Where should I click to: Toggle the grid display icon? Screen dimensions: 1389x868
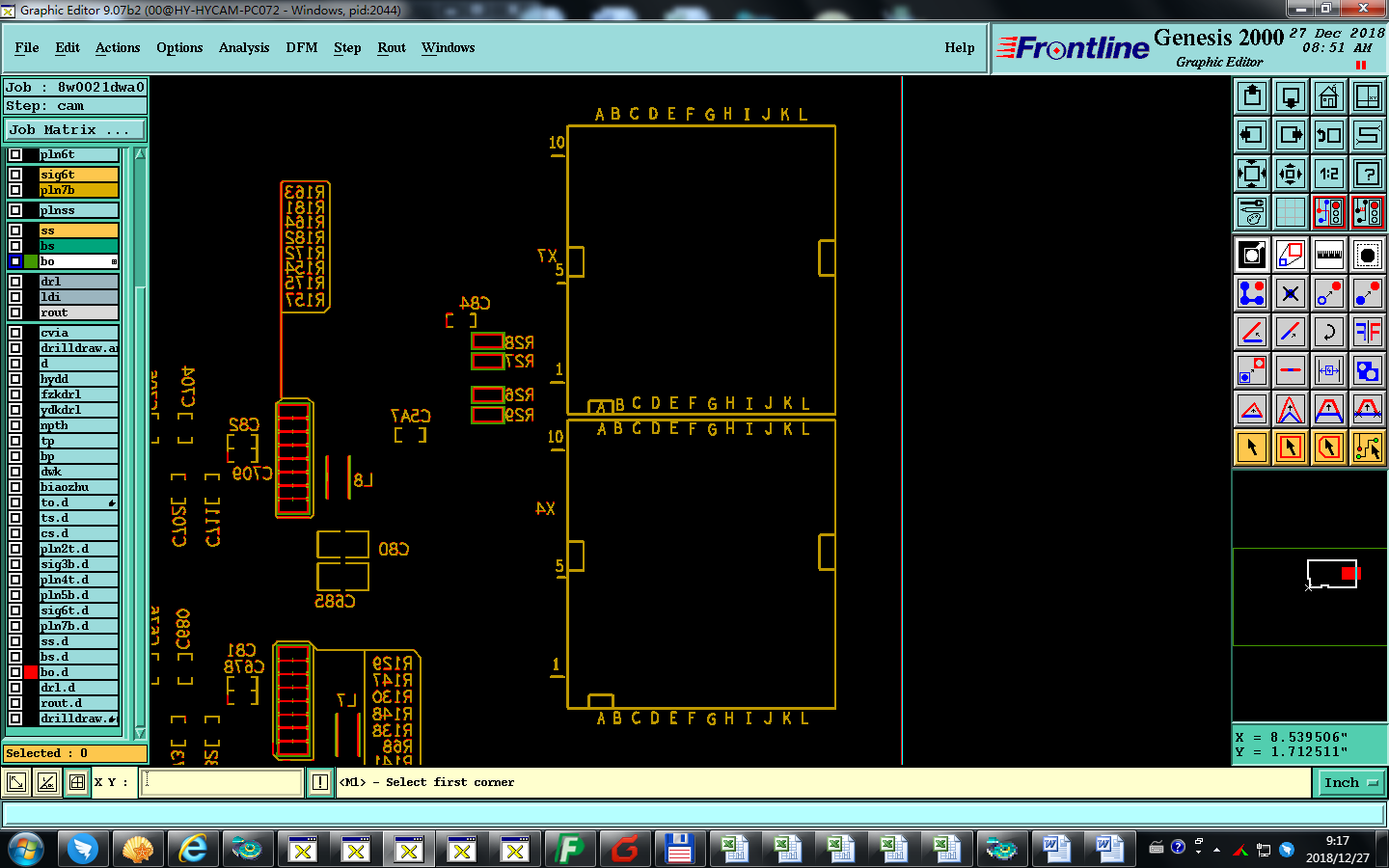coord(1291,212)
